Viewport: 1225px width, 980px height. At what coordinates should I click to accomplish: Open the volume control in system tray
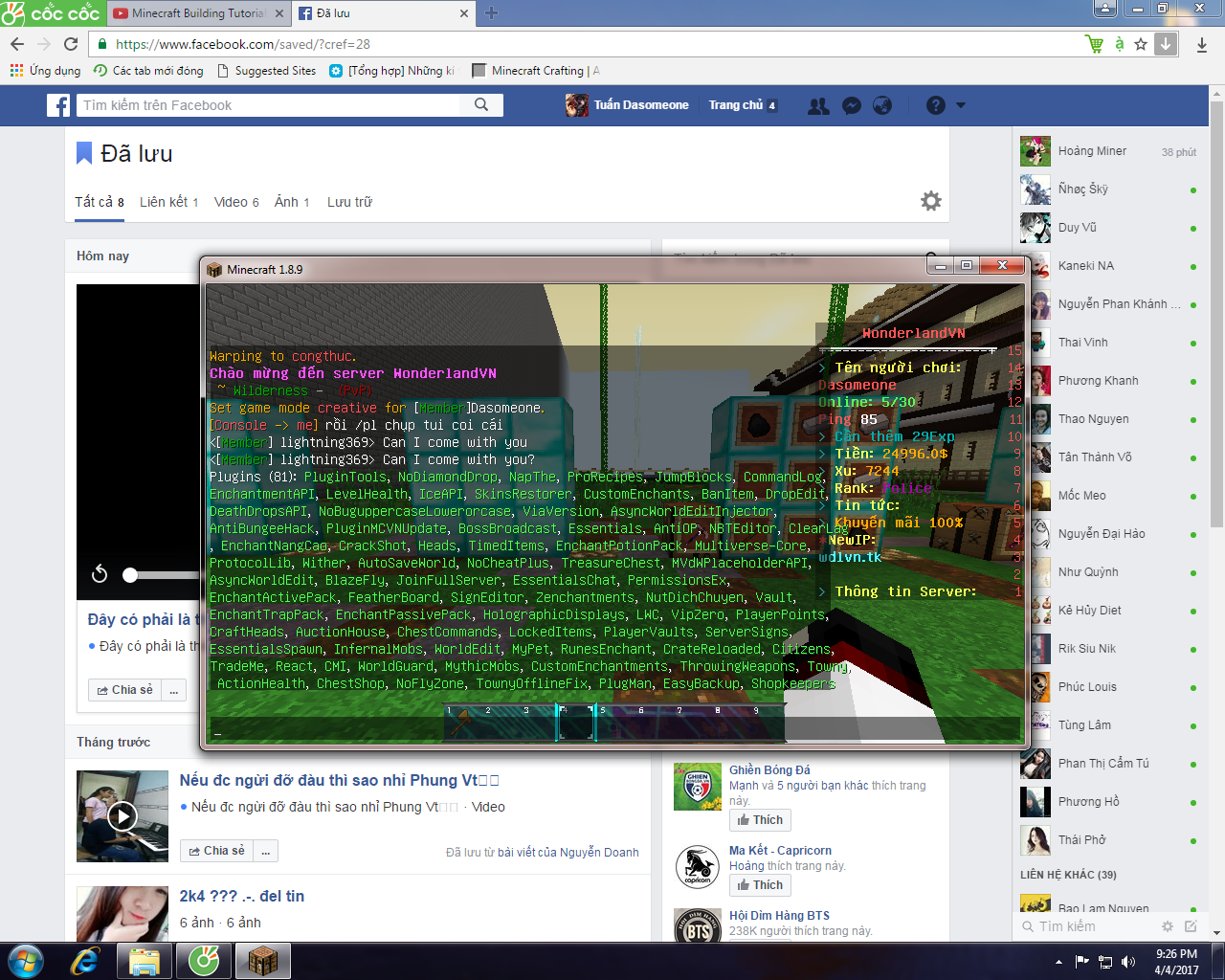[1128, 962]
